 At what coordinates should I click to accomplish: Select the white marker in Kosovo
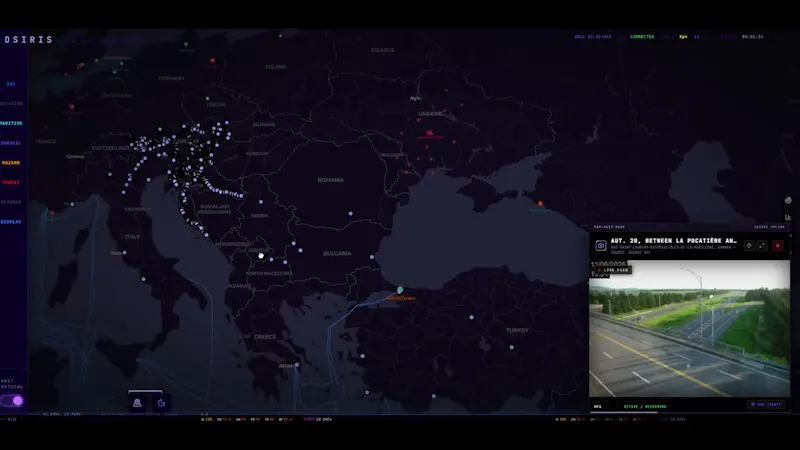click(261, 256)
